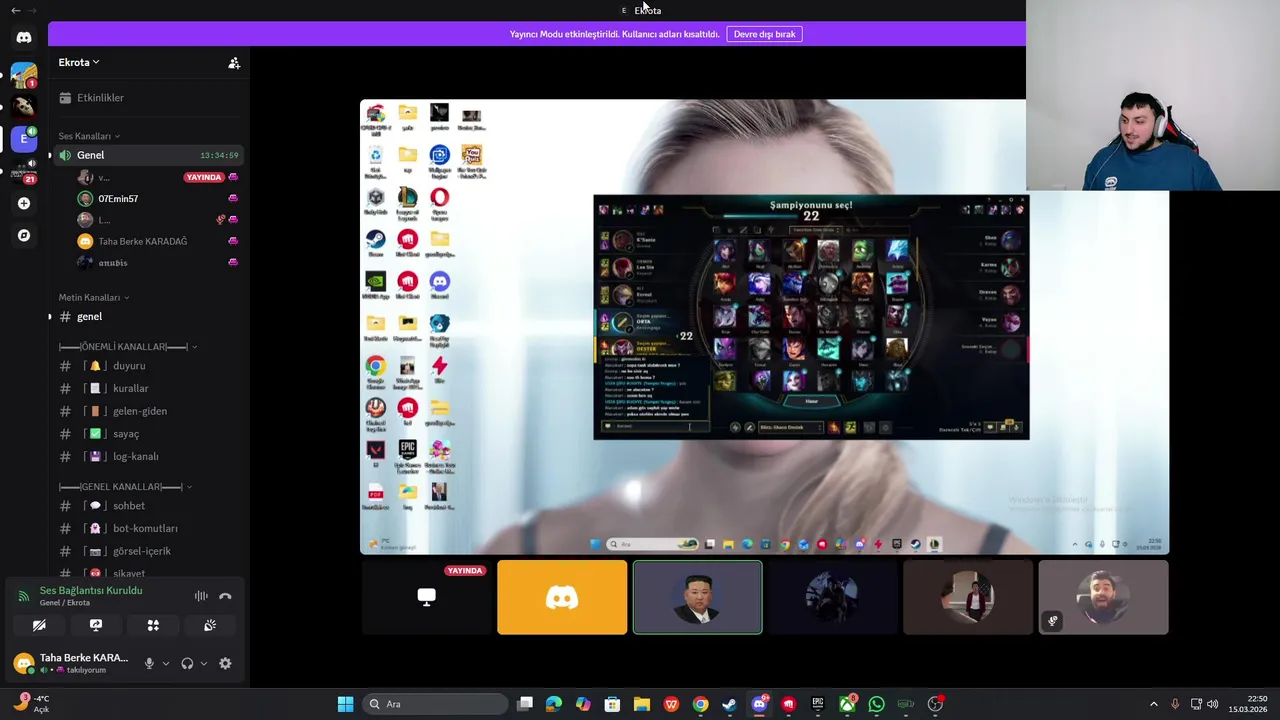1280x720 pixels.
Task: Turn on the camera
Action: [x=39, y=625]
